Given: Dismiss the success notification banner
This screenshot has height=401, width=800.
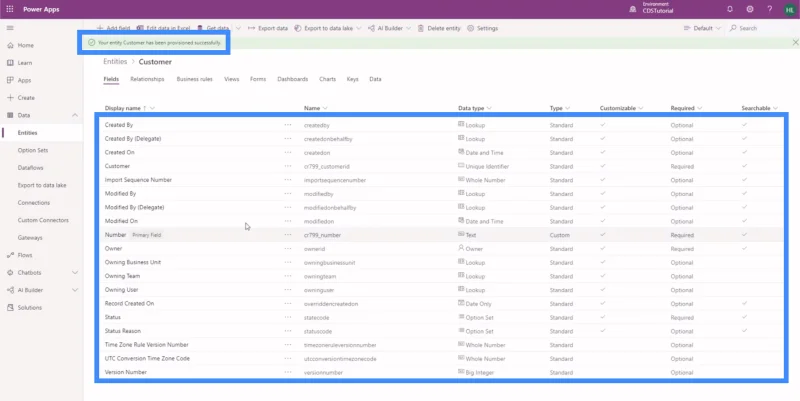Looking at the screenshot, I should [795, 43].
